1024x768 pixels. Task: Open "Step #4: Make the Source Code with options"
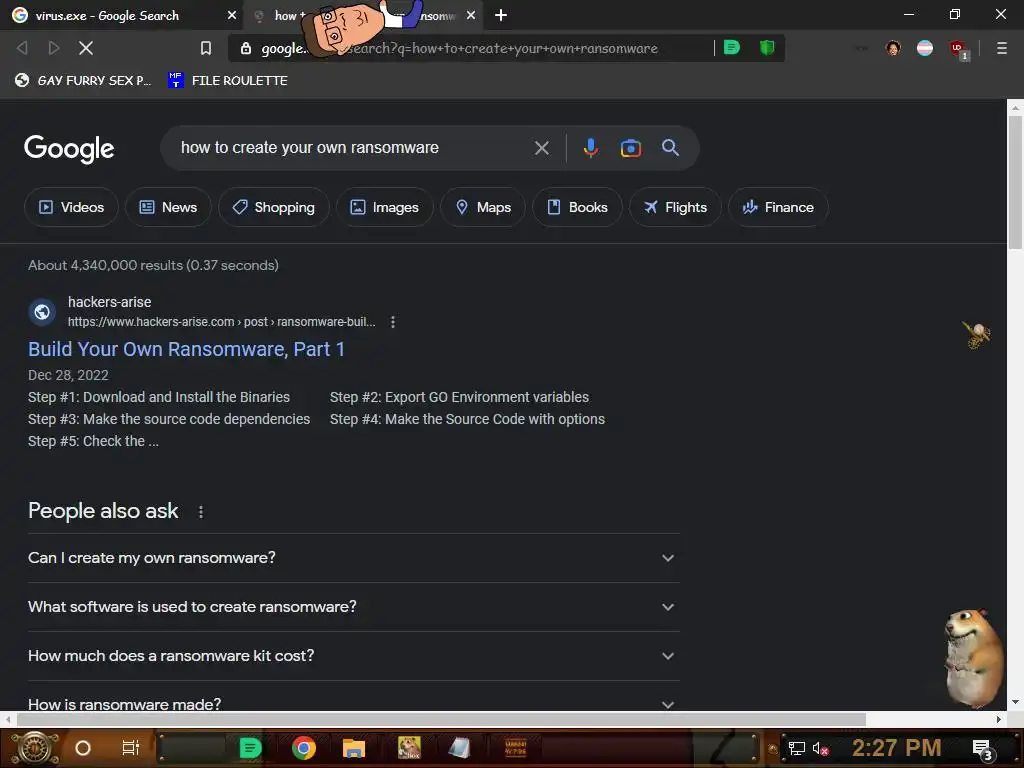[x=467, y=419]
